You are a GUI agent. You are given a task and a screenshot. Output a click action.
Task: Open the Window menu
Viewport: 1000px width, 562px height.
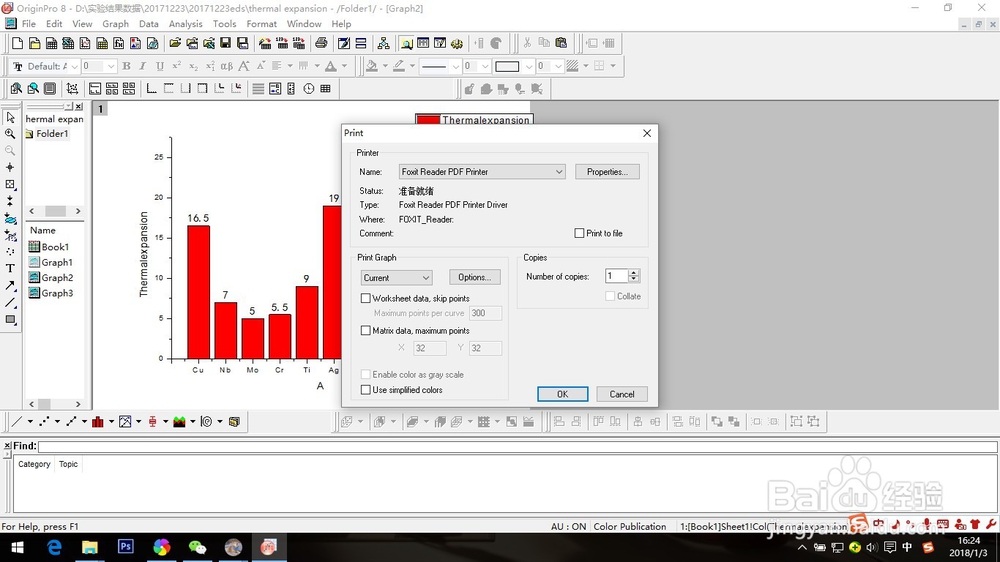[x=304, y=24]
